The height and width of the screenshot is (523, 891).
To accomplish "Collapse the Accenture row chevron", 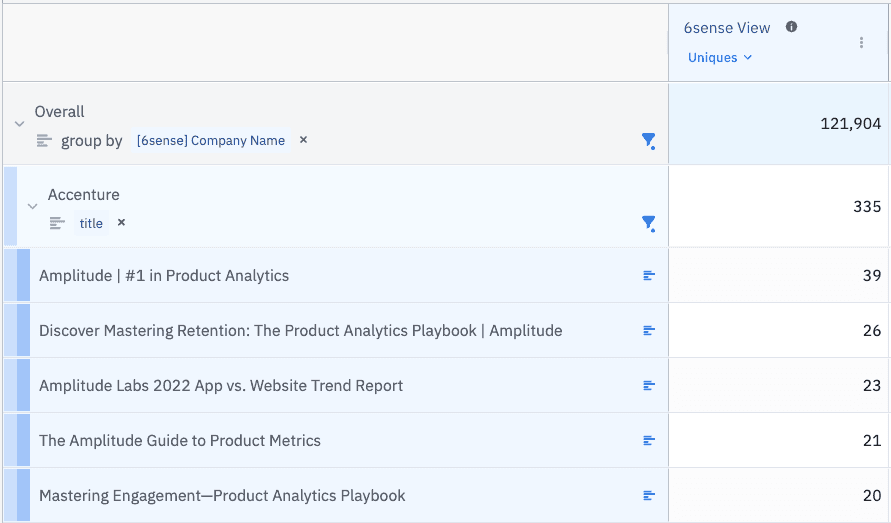I will click(32, 206).
